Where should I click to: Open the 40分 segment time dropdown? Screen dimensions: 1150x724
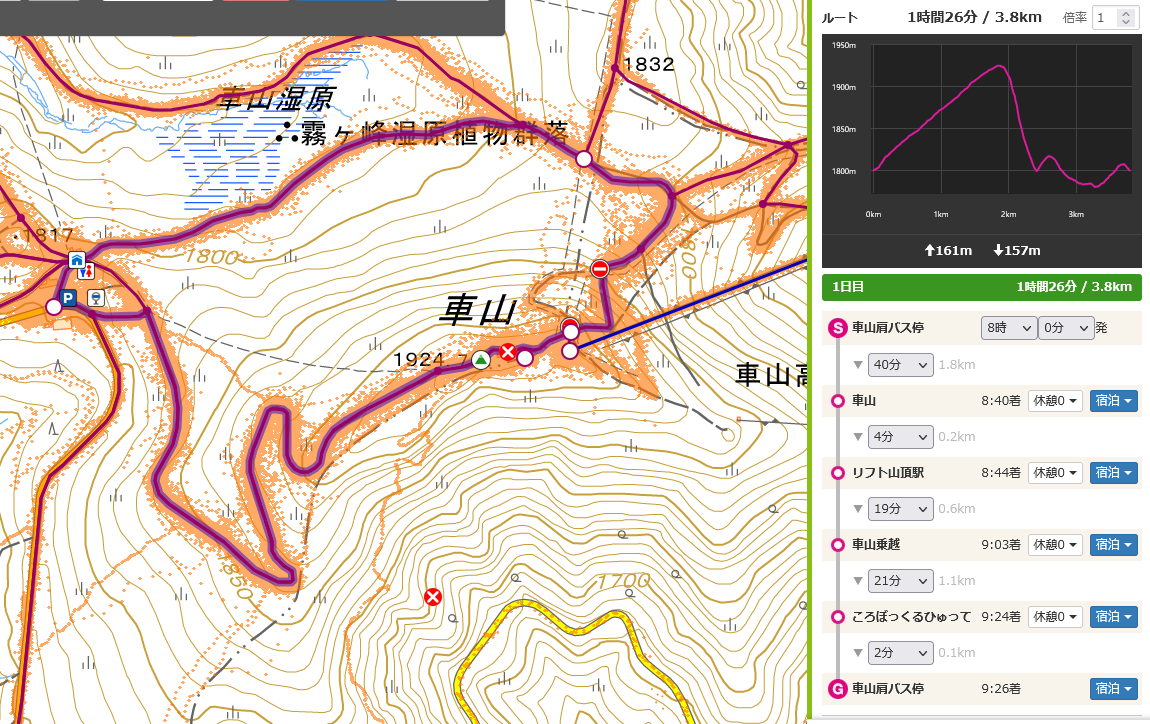900,364
